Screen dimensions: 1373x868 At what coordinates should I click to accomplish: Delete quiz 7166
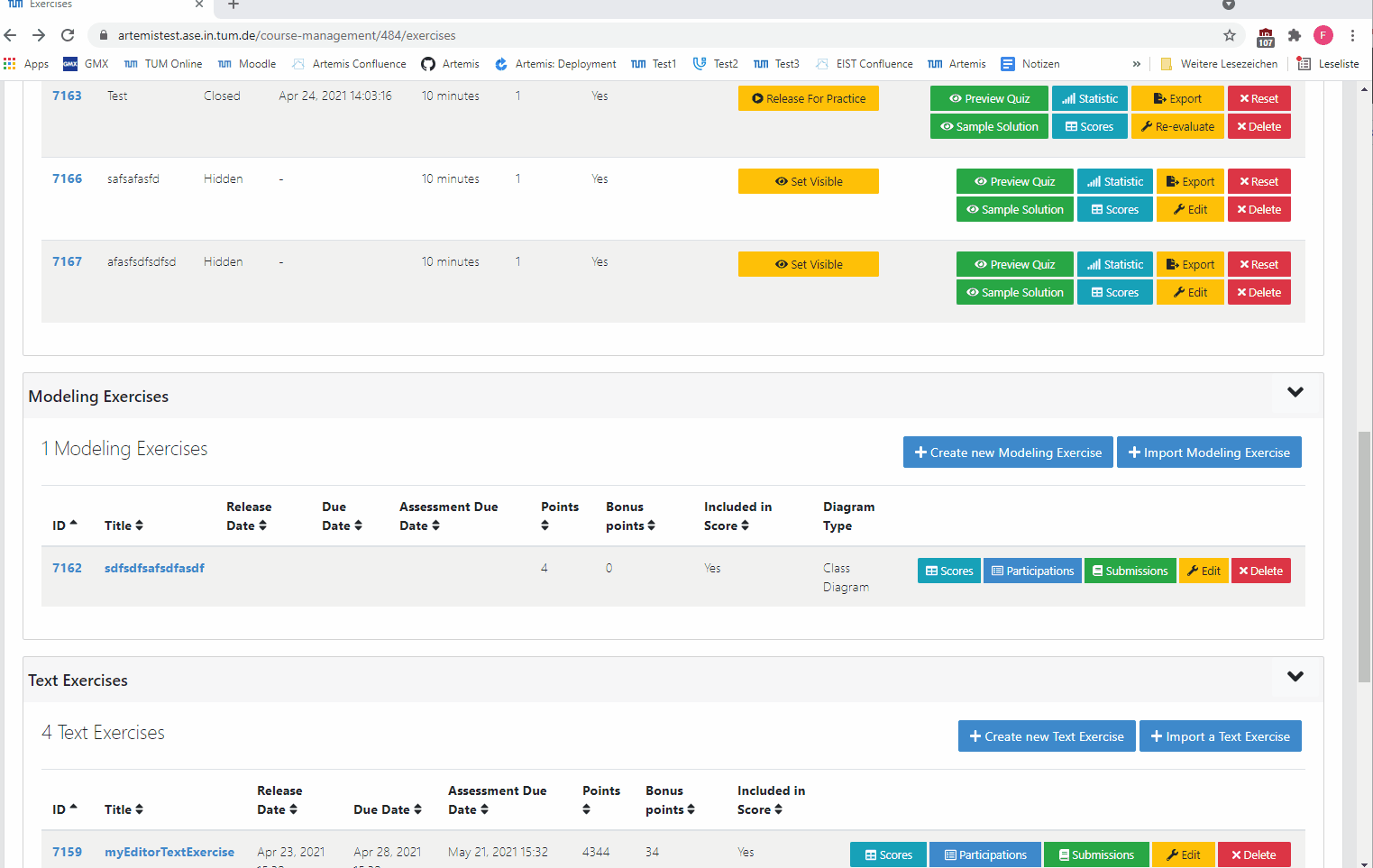click(1259, 209)
